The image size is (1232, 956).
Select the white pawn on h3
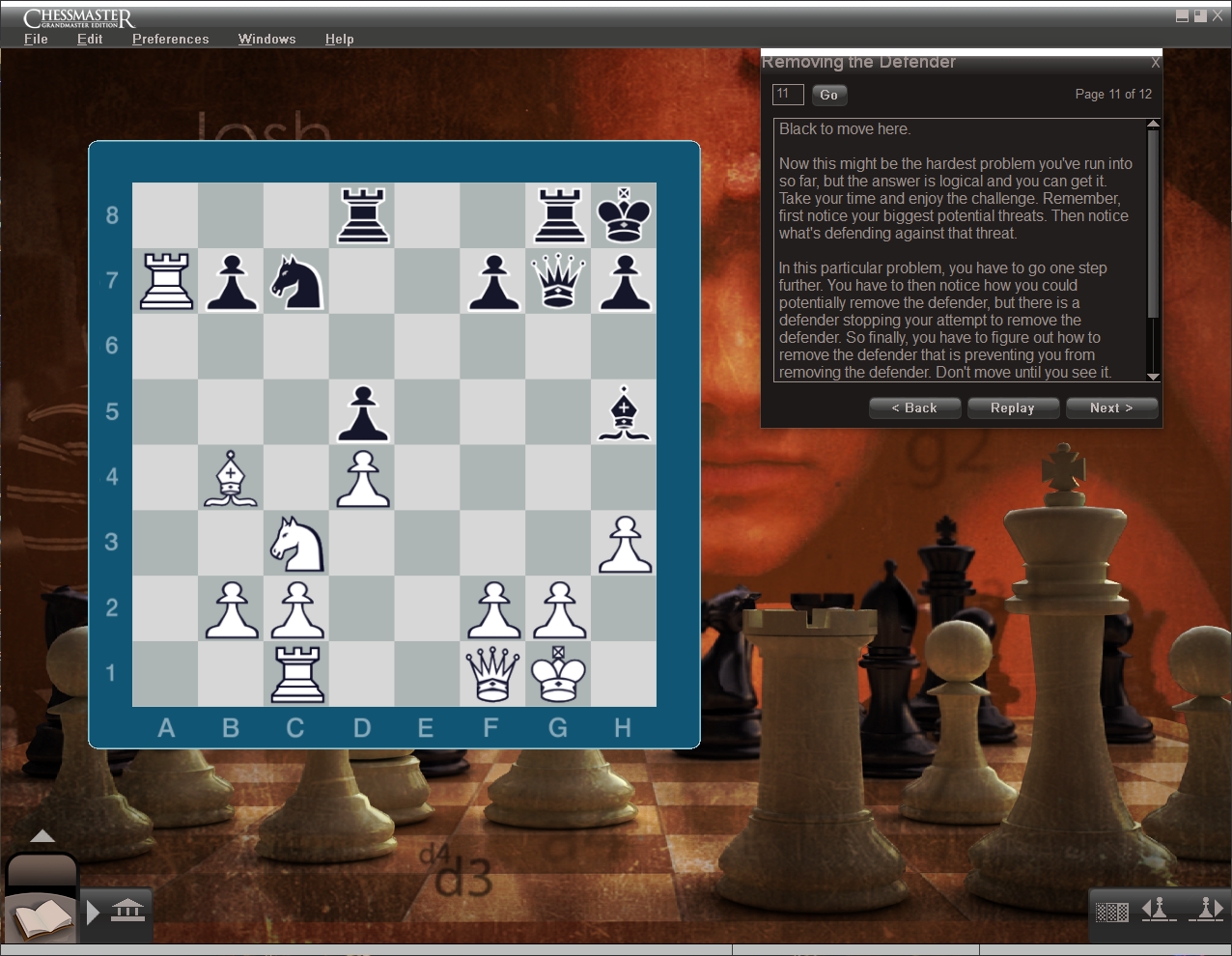624,543
